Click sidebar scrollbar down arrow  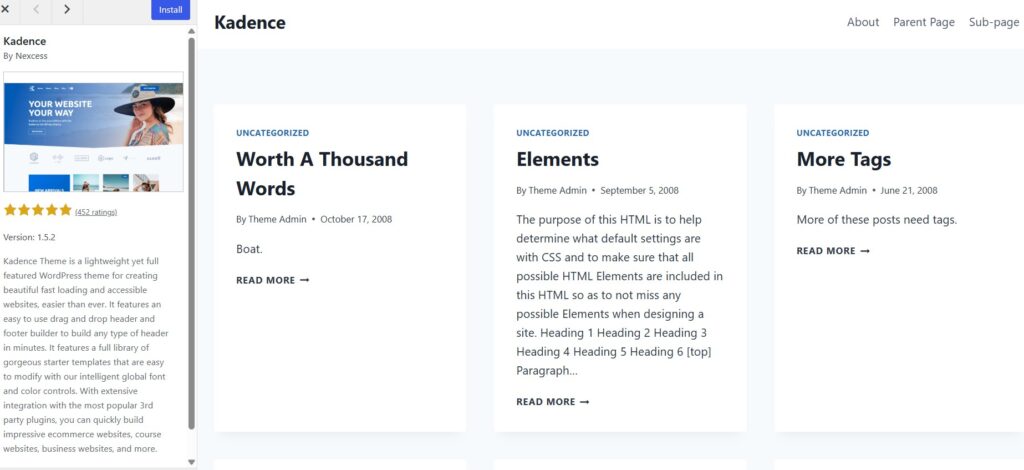coord(191,462)
